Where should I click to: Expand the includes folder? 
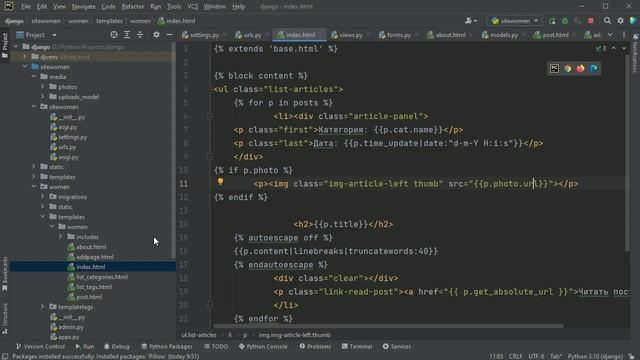point(61,237)
